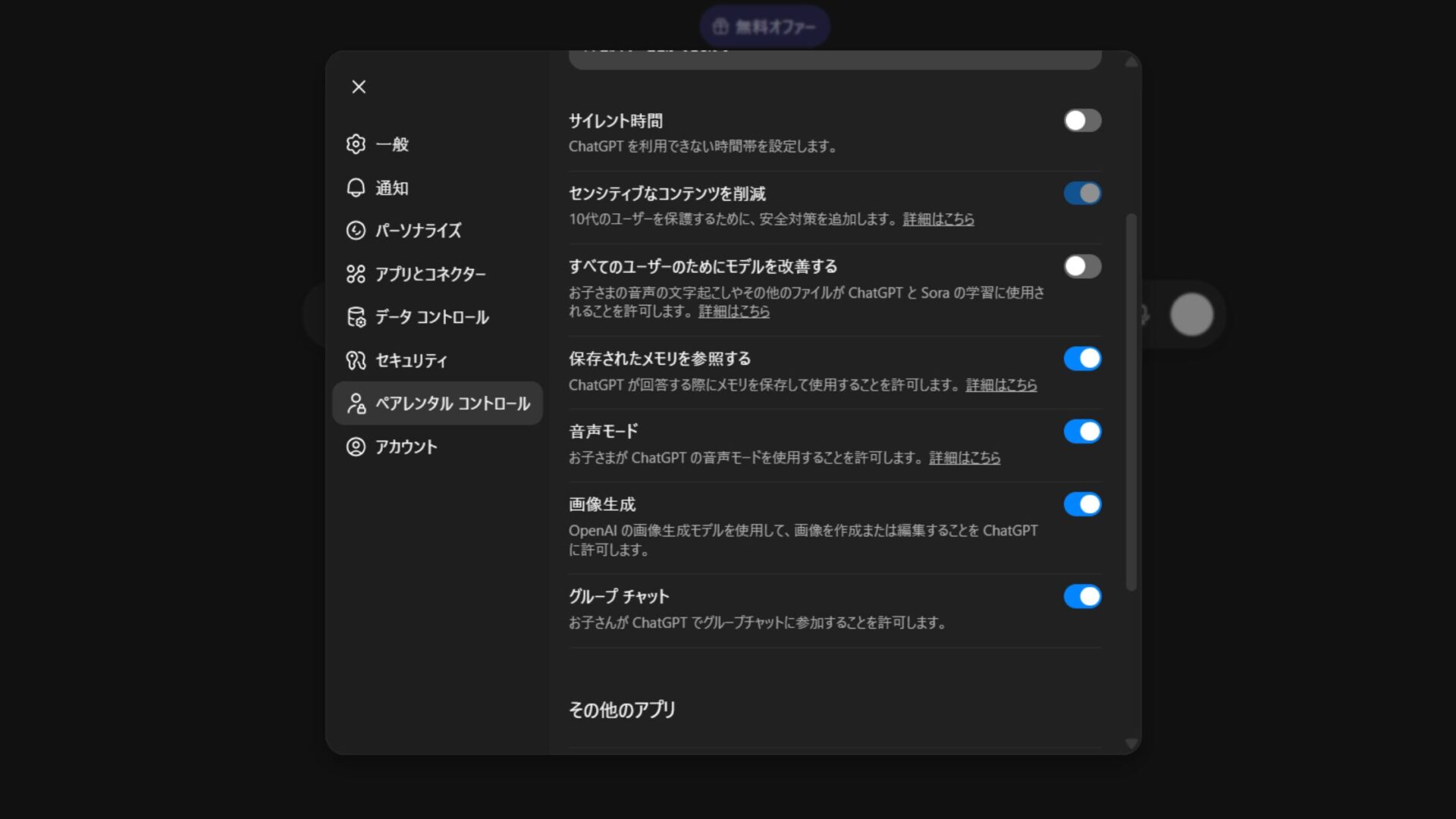Click the settings panel scrollbar

click(1131, 303)
